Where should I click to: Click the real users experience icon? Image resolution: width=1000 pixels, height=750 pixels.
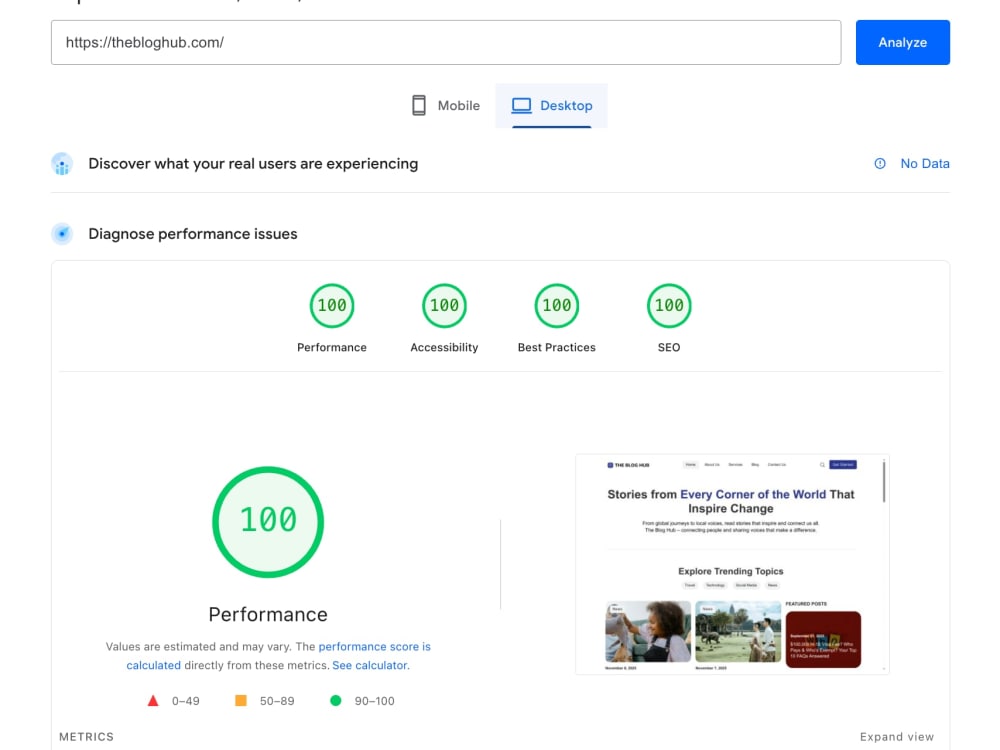tap(62, 164)
